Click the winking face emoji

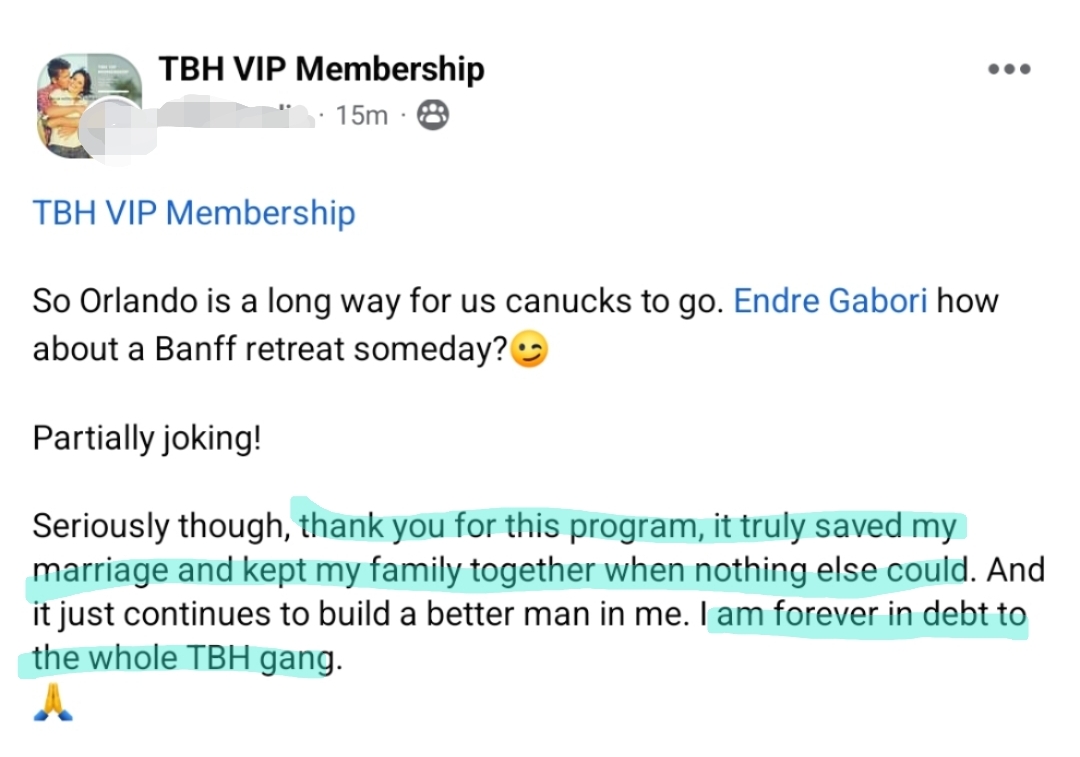[529, 351]
